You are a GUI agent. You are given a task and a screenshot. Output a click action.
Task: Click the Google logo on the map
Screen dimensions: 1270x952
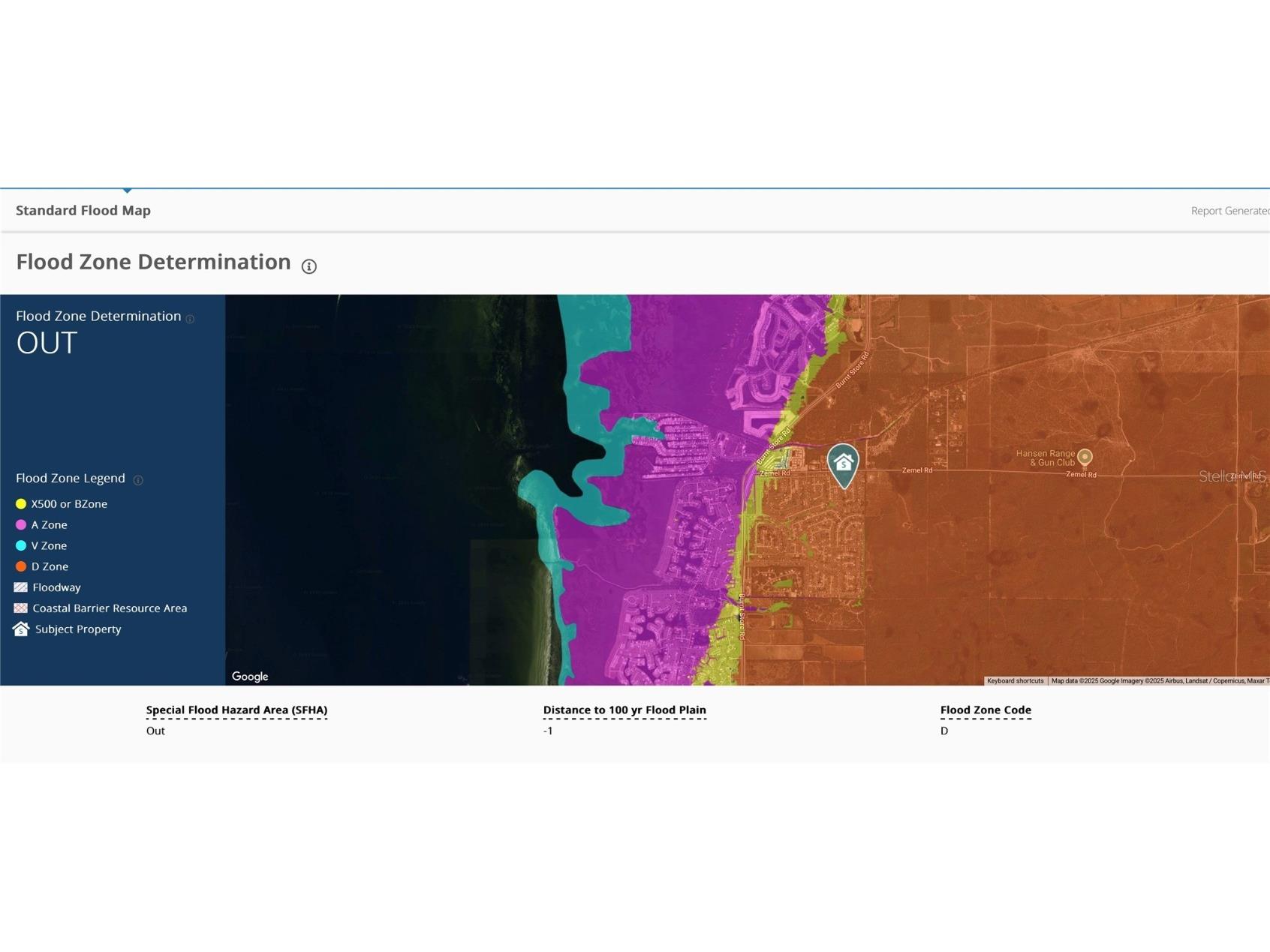250,677
